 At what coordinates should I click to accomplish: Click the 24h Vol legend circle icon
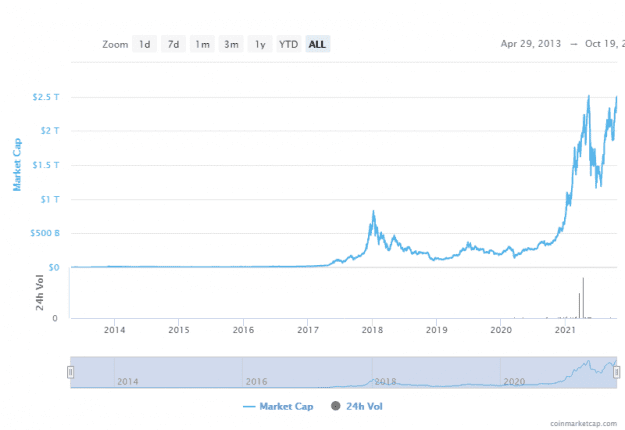click(x=336, y=406)
